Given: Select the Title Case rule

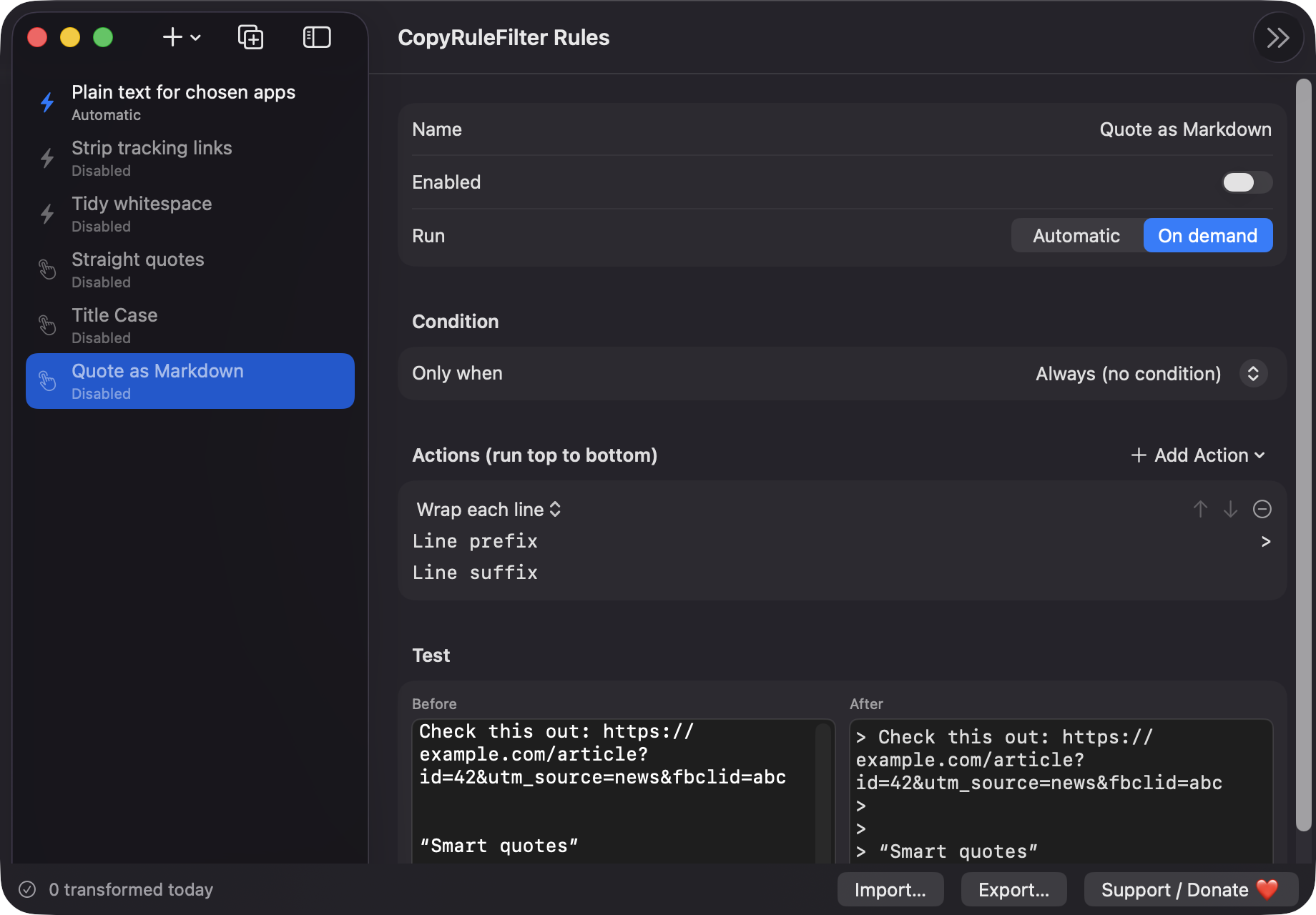Looking at the screenshot, I should coord(190,325).
